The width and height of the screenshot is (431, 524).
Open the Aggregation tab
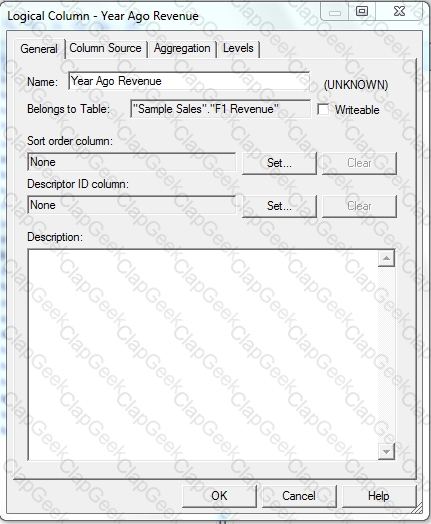coord(182,48)
